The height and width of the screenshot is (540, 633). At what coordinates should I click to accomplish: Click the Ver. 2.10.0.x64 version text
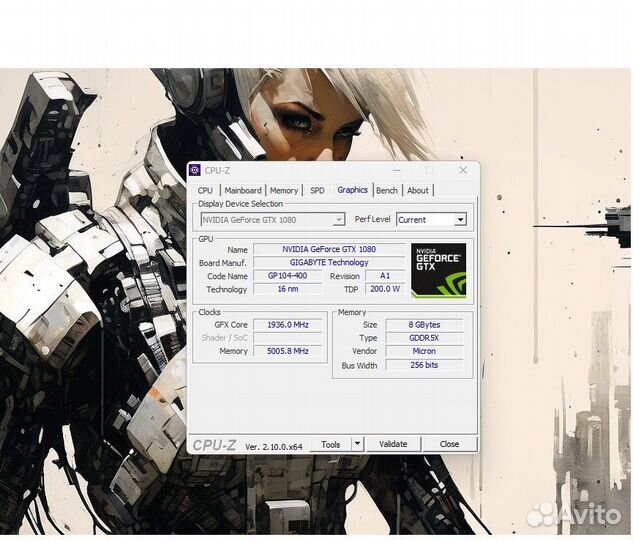coord(274,447)
